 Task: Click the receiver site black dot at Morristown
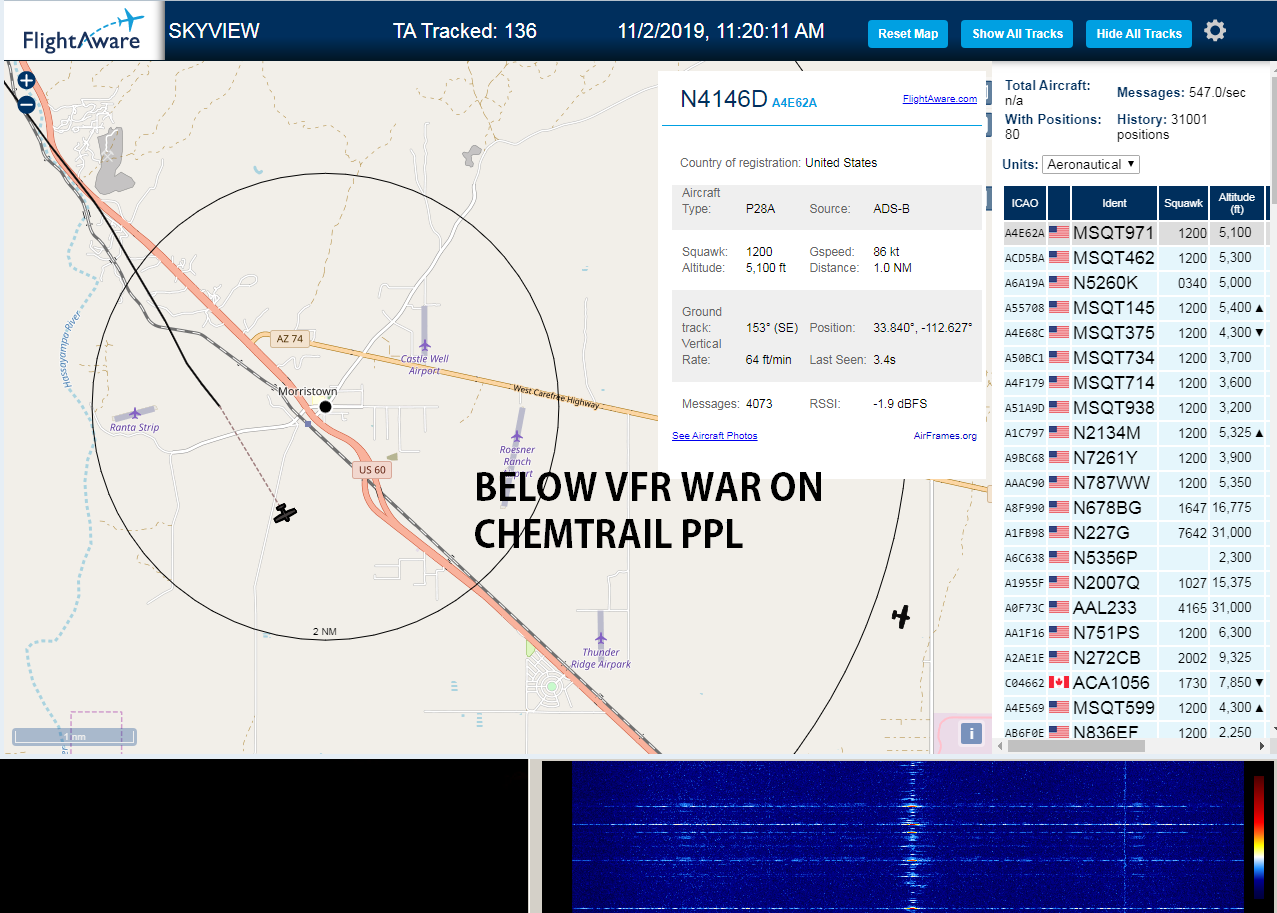(325, 406)
